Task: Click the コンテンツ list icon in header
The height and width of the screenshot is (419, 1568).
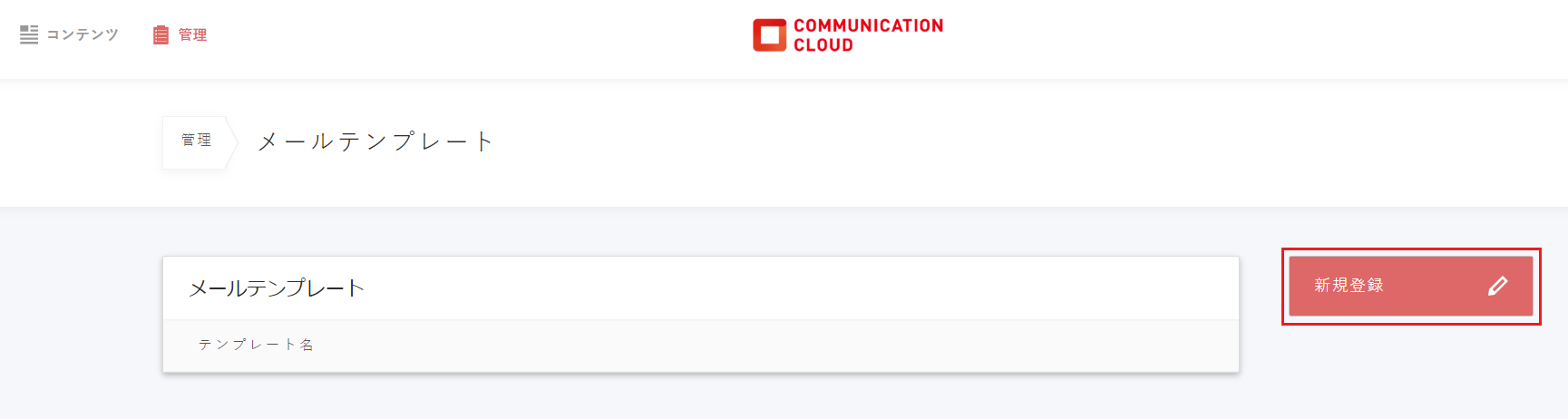Action: pos(29,34)
